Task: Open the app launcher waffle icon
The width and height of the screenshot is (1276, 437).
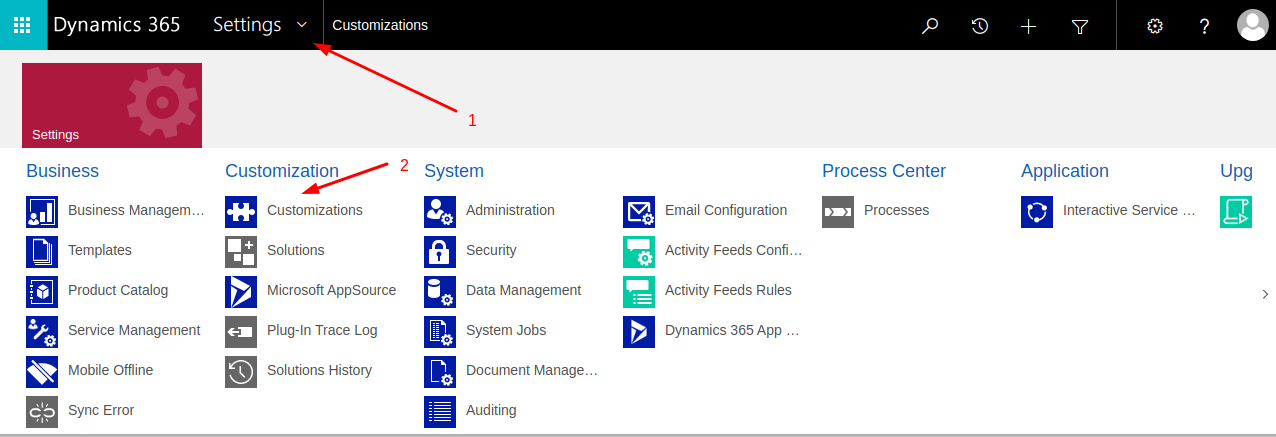Action: click(x=23, y=25)
